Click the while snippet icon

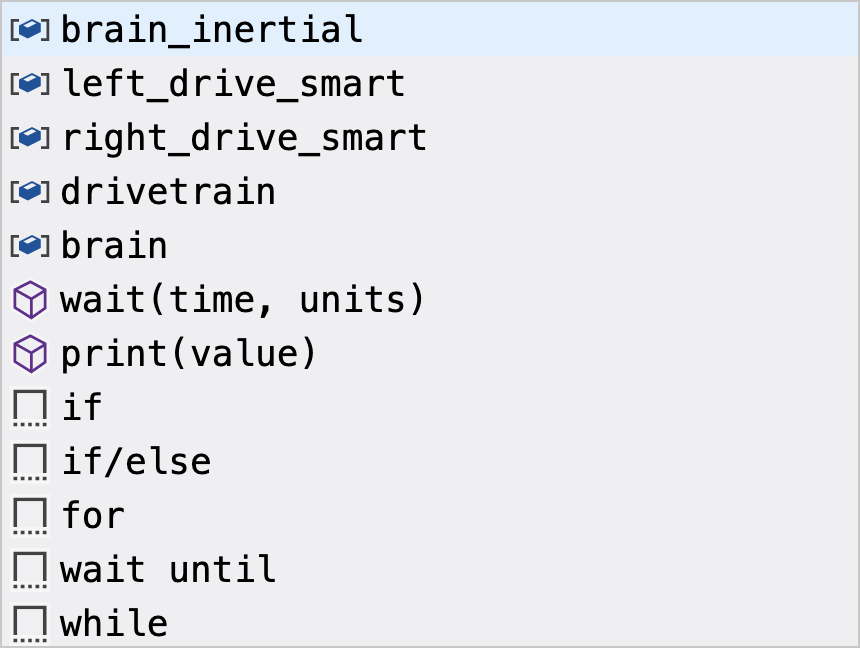pyautogui.click(x=29, y=622)
